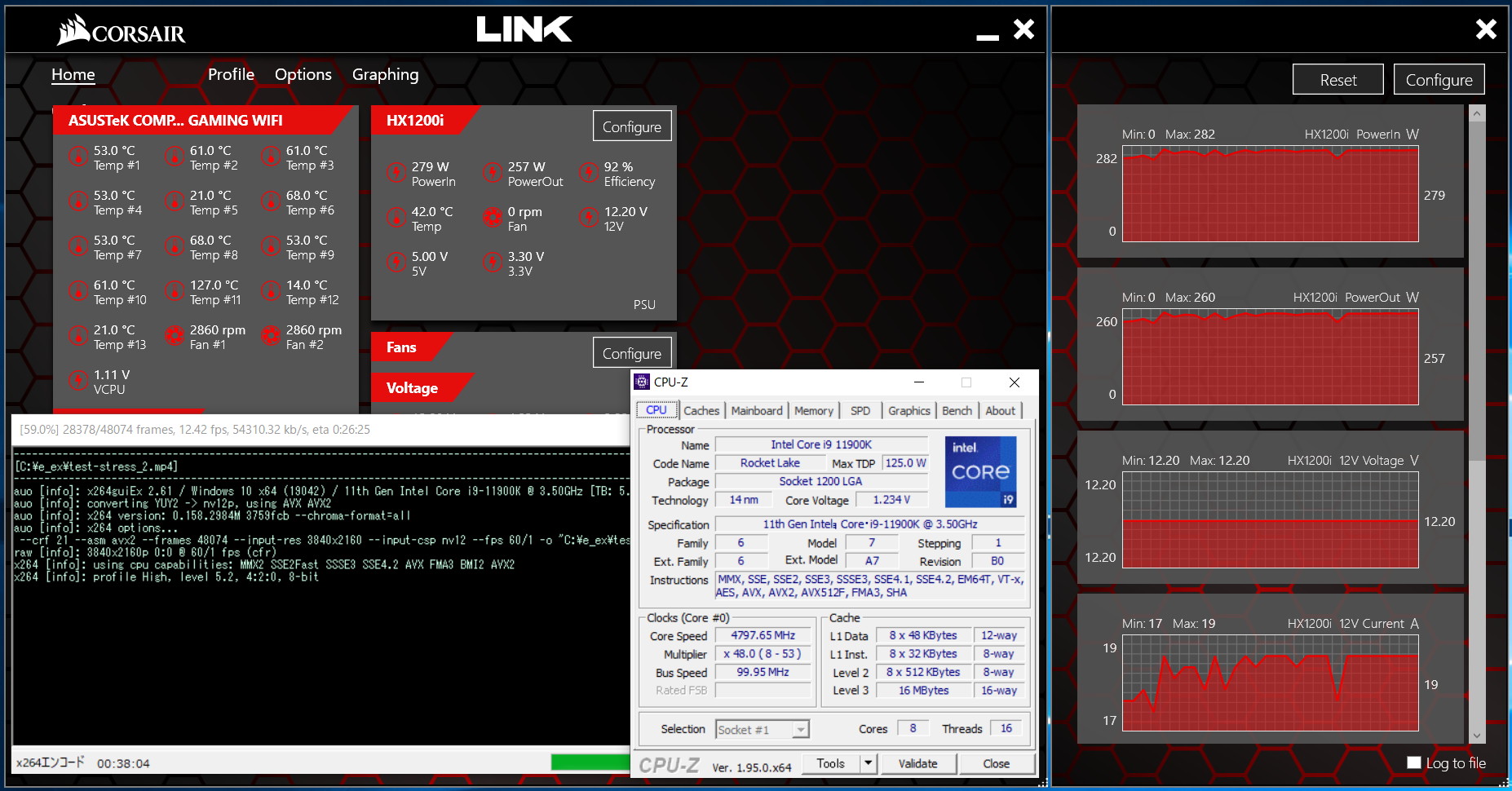1512x791 pixels.
Task: Open the Home tab in Corsair Link
Action: point(73,74)
